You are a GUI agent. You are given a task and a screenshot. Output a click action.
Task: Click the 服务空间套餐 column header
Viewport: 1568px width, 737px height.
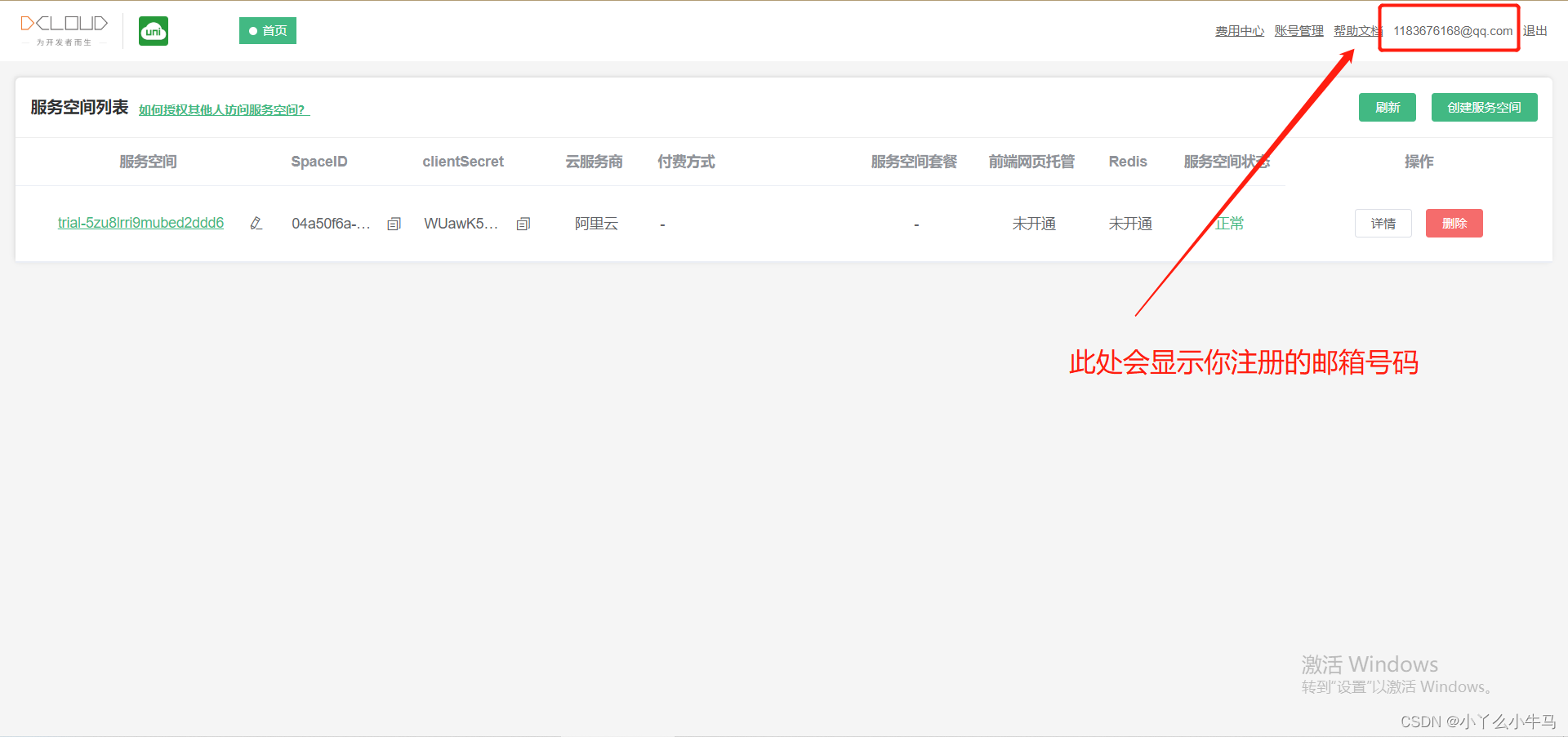click(914, 162)
